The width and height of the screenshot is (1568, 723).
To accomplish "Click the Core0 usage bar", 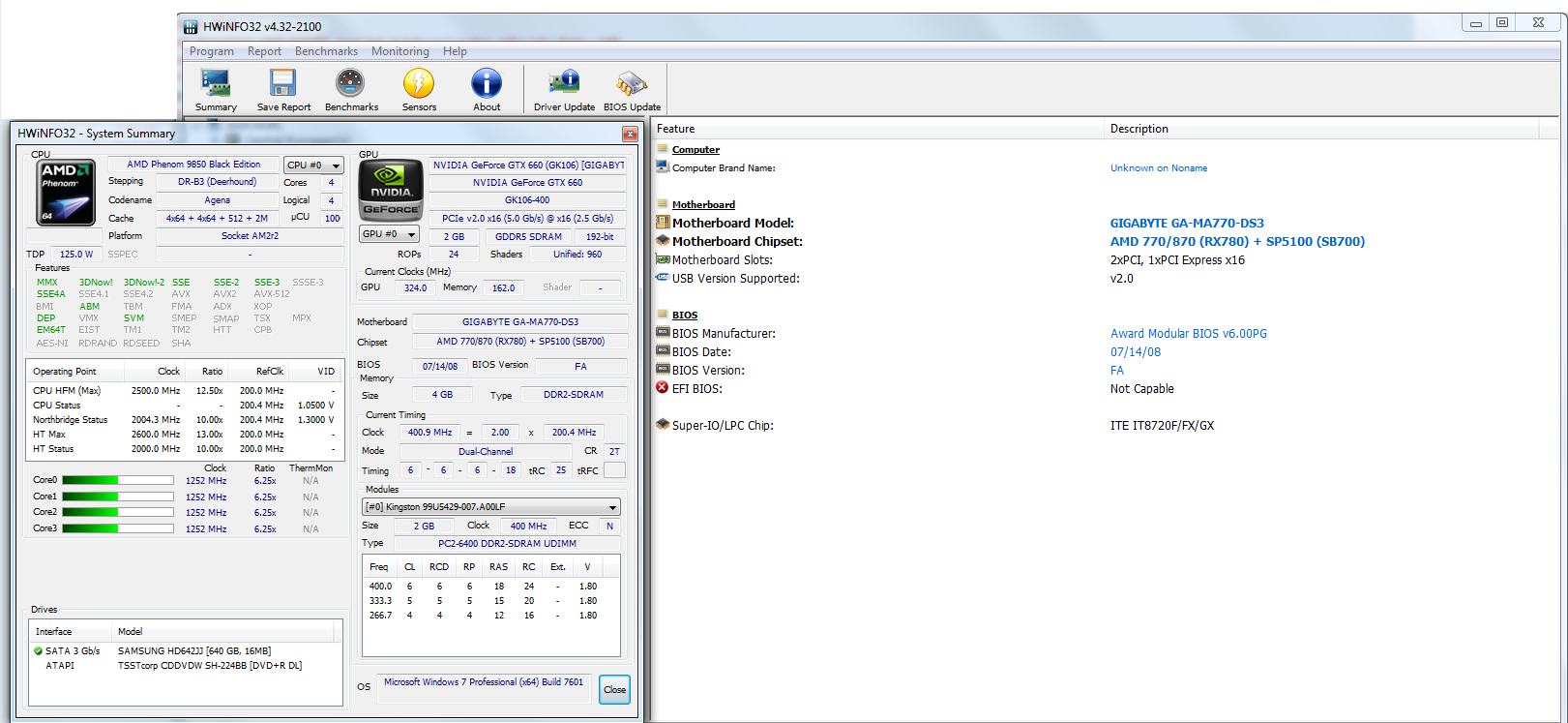I will 117,480.
